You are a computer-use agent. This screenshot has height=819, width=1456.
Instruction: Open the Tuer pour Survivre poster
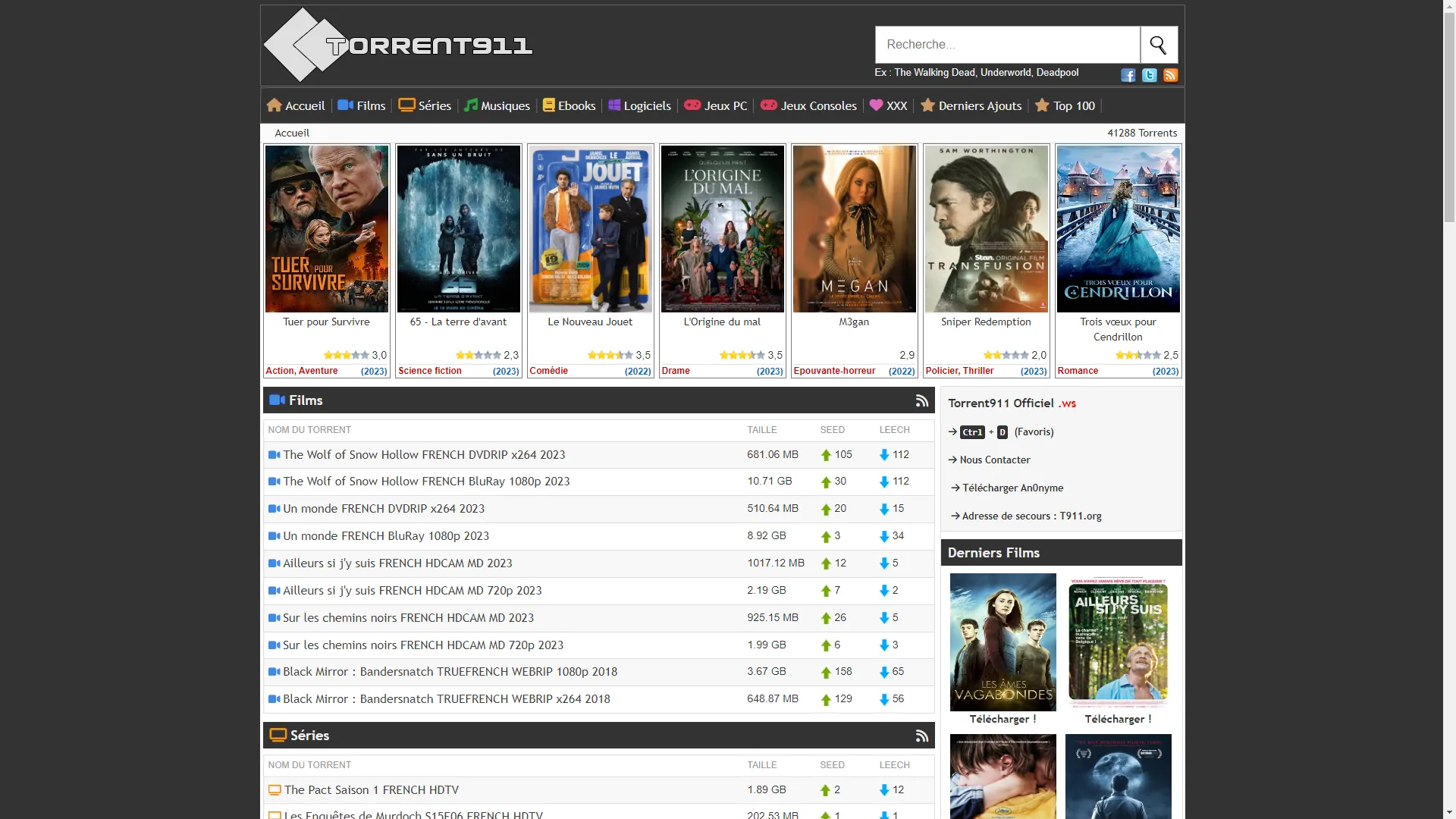pos(327,229)
